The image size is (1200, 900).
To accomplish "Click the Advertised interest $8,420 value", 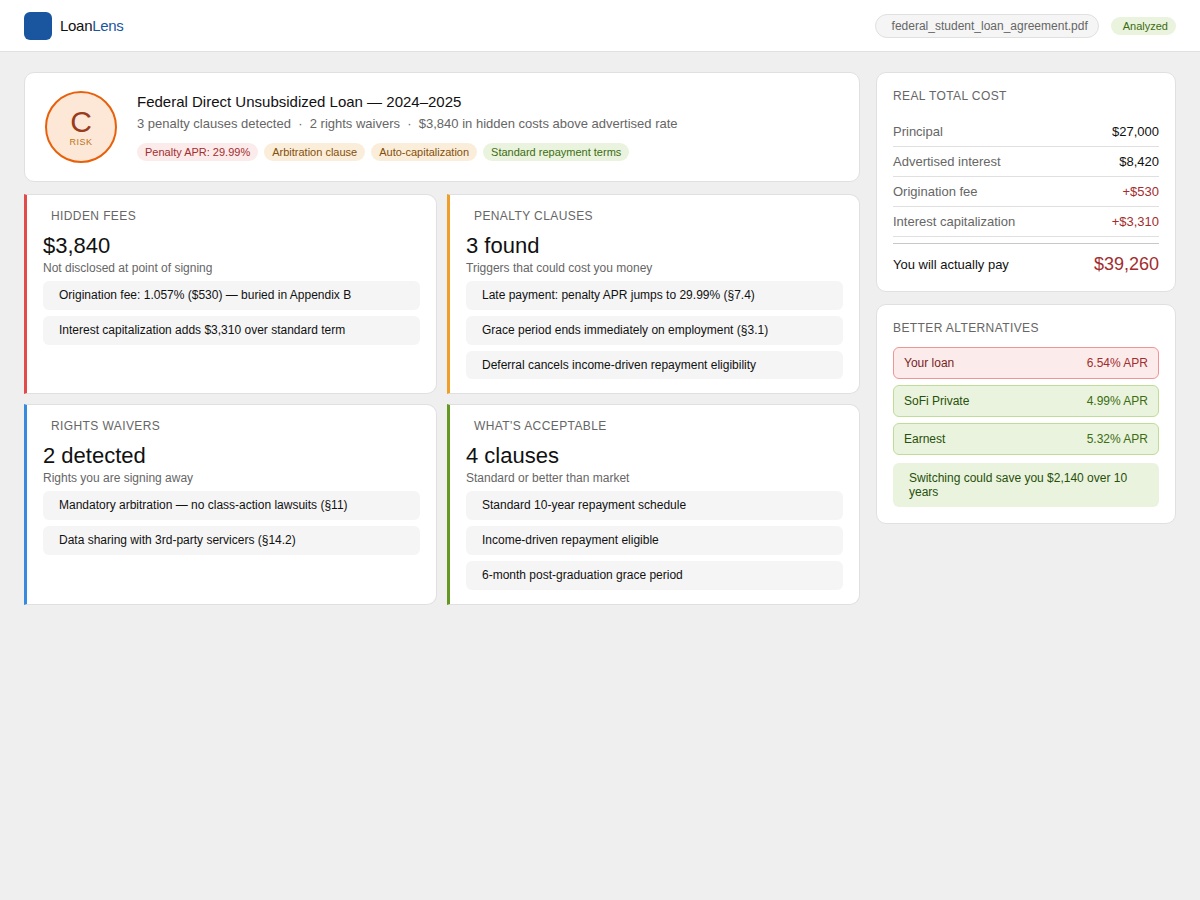I will point(1139,161).
